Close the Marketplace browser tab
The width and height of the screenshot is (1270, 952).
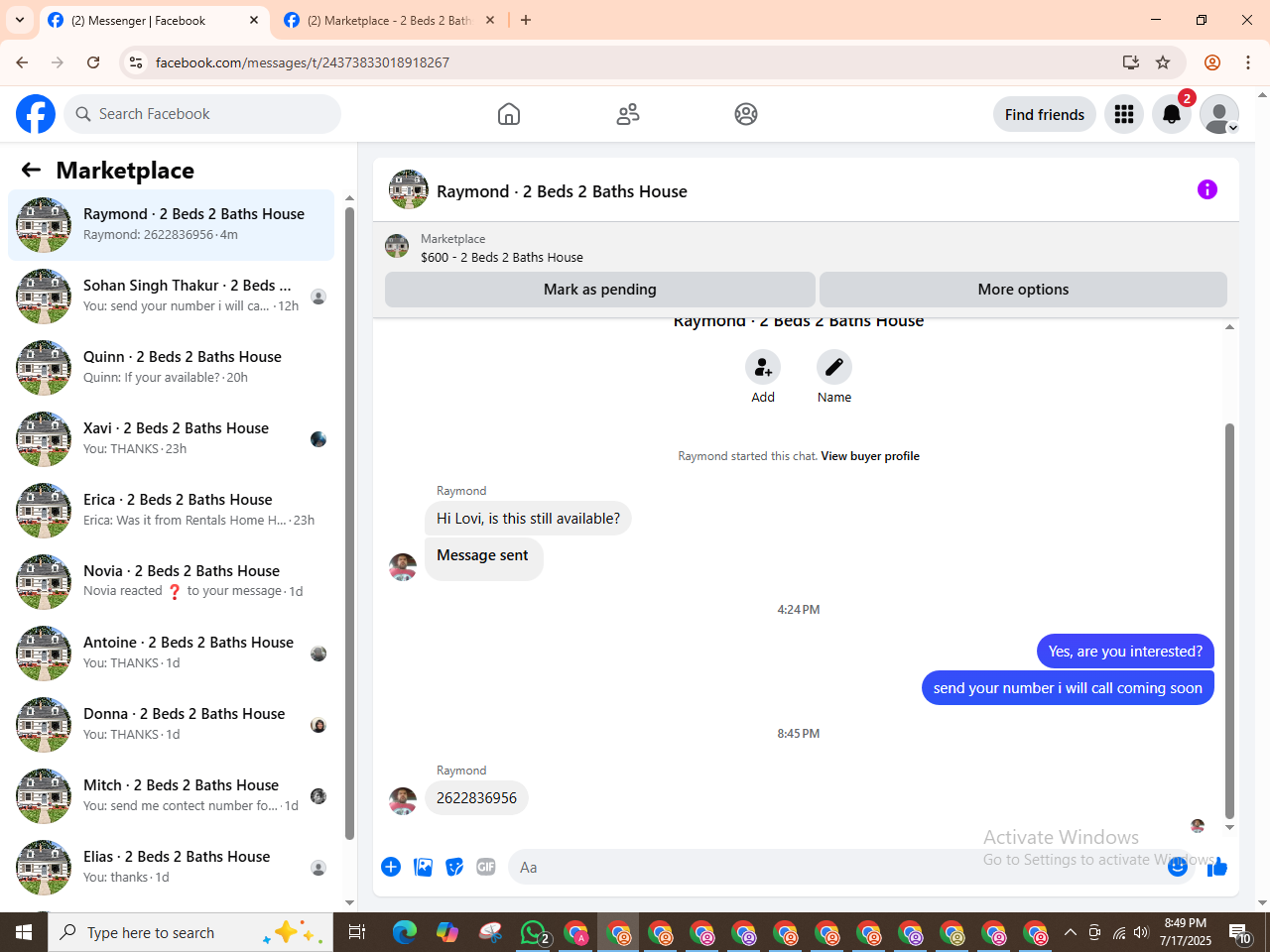(x=490, y=20)
